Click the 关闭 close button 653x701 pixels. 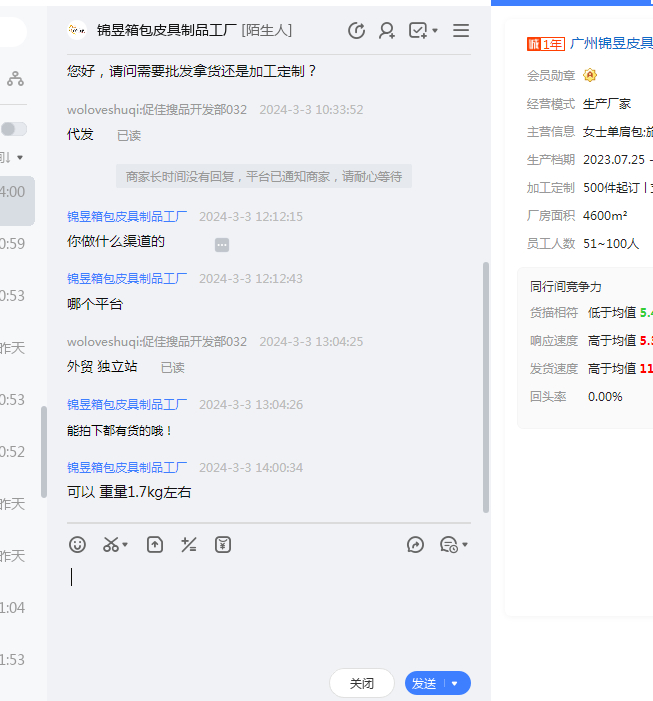tap(361, 683)
